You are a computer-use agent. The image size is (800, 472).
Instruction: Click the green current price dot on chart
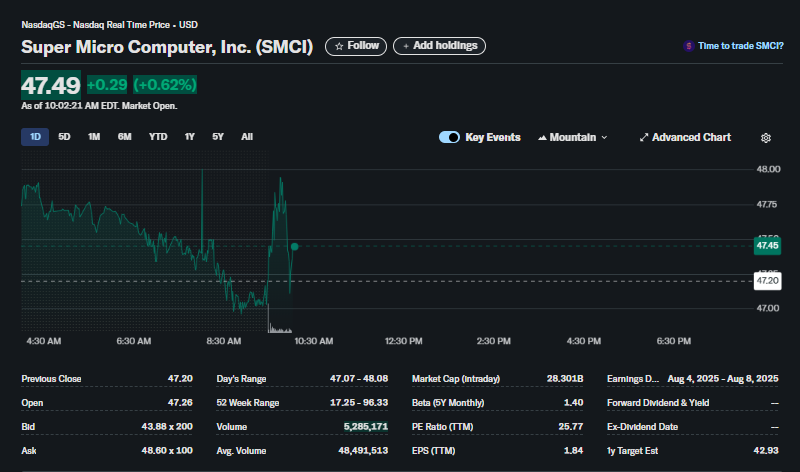point(294,247)
